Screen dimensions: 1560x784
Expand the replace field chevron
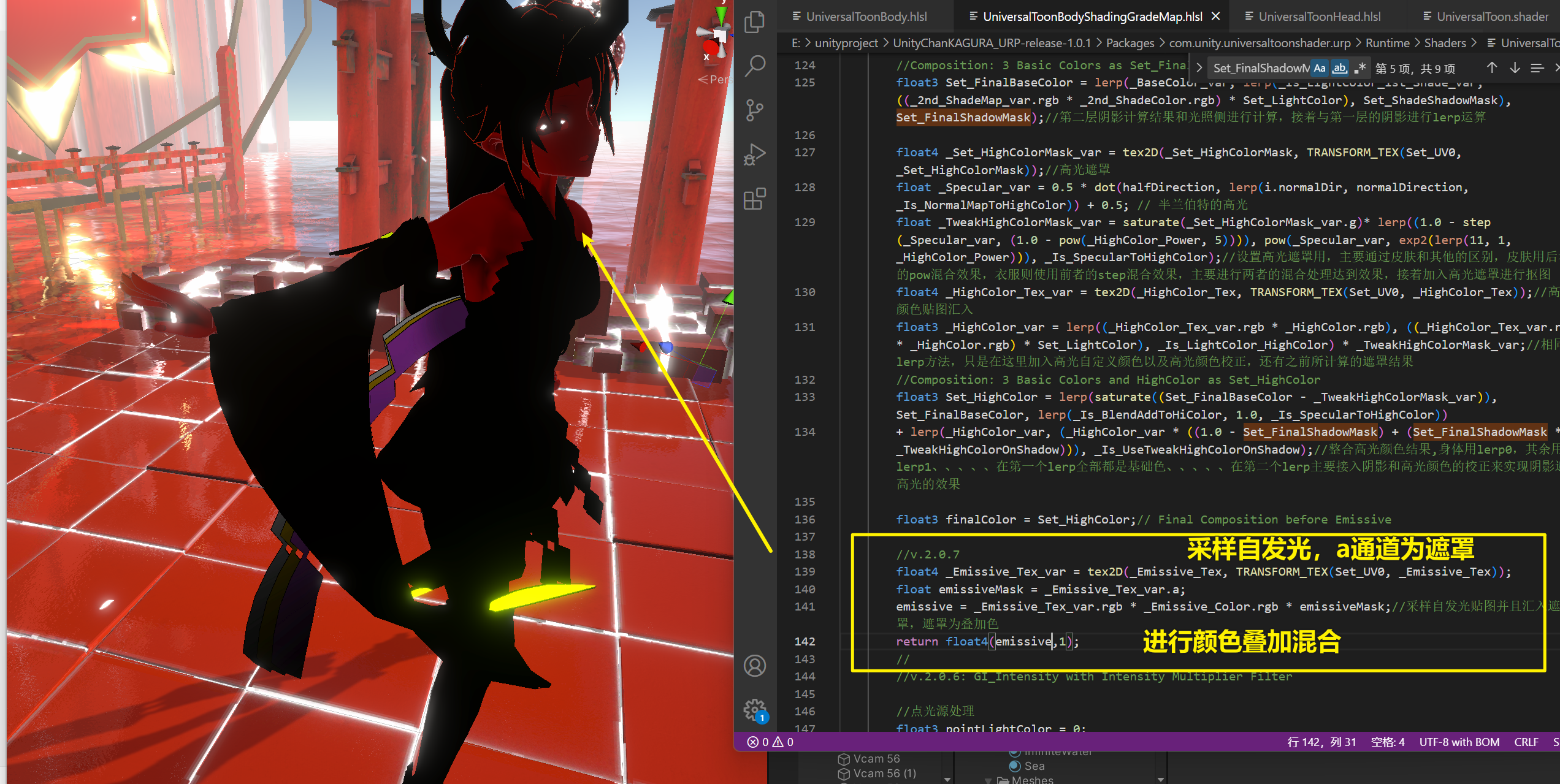[1199, 68]
